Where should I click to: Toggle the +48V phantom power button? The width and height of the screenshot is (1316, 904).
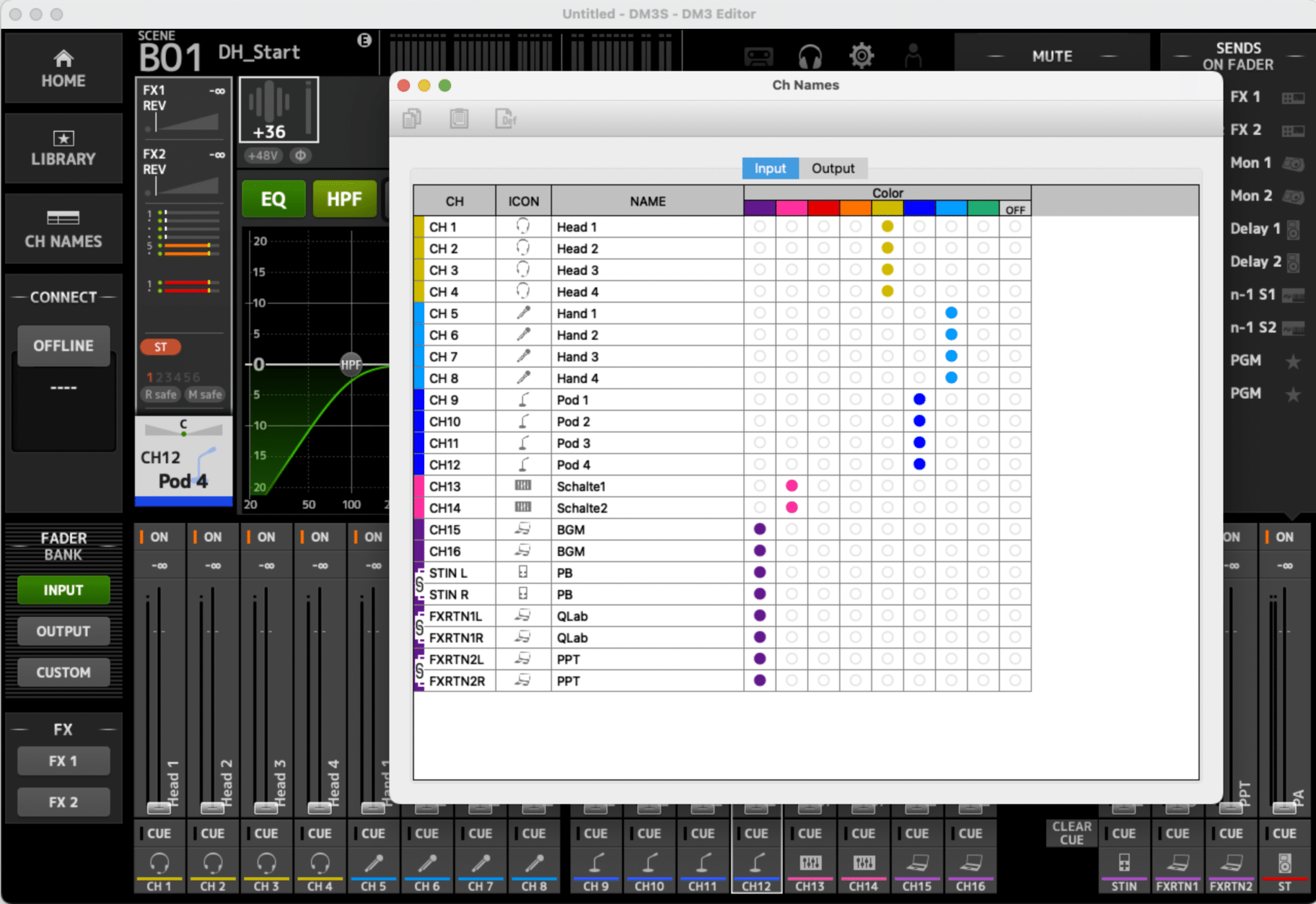(263, 155)
